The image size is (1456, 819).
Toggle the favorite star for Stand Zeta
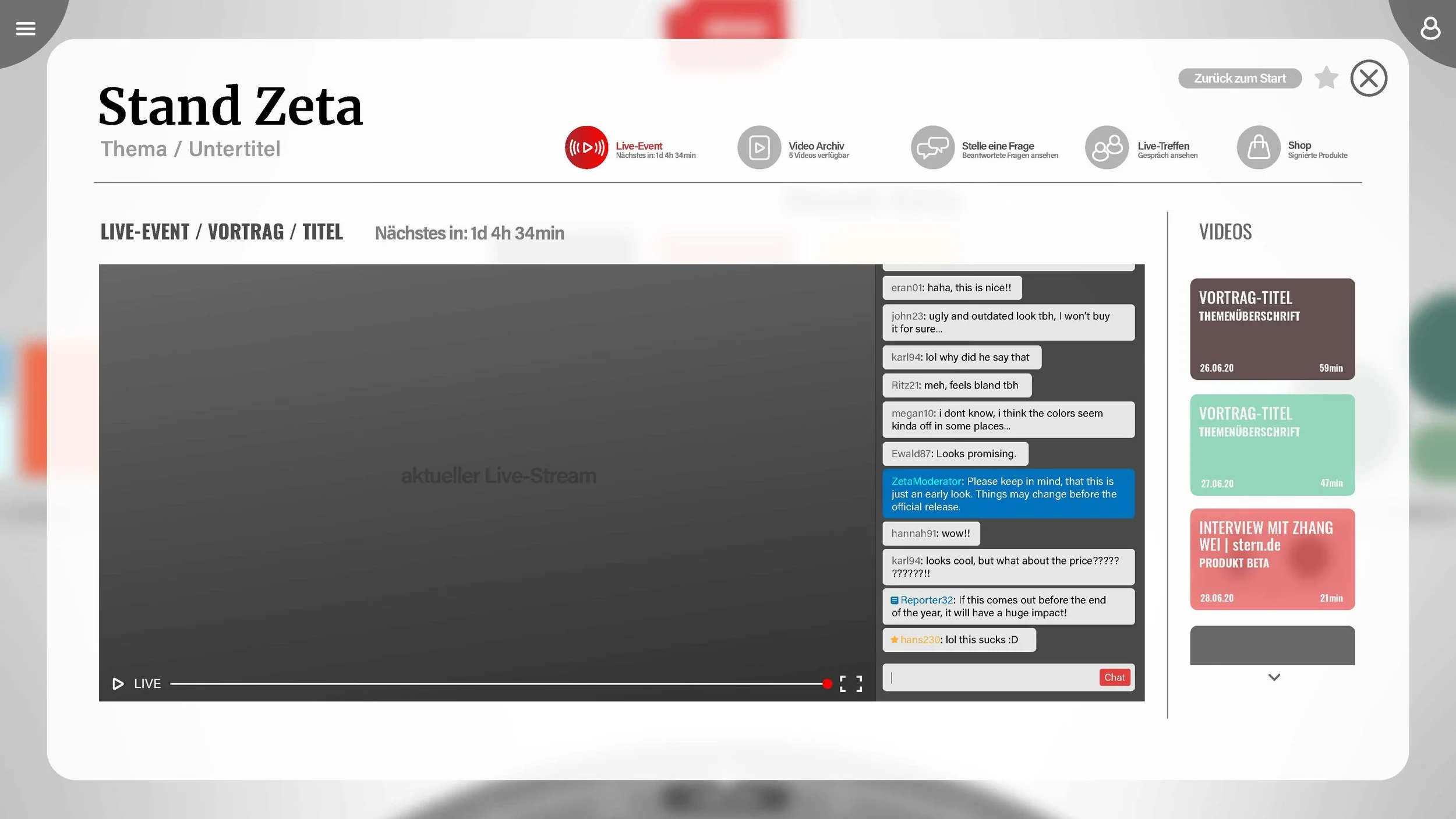(x=1326, y=78)
